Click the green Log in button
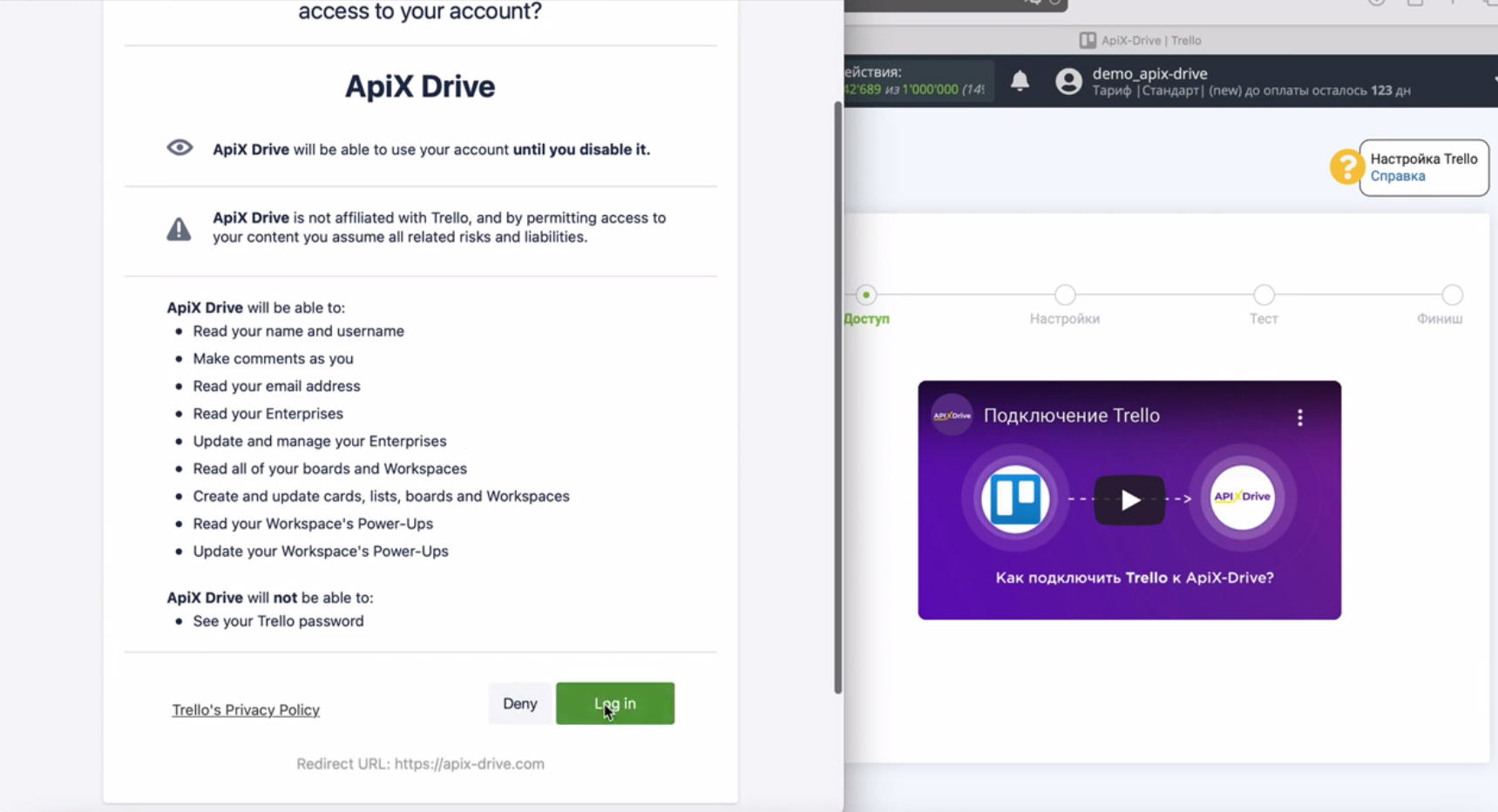 coord(615,703)
